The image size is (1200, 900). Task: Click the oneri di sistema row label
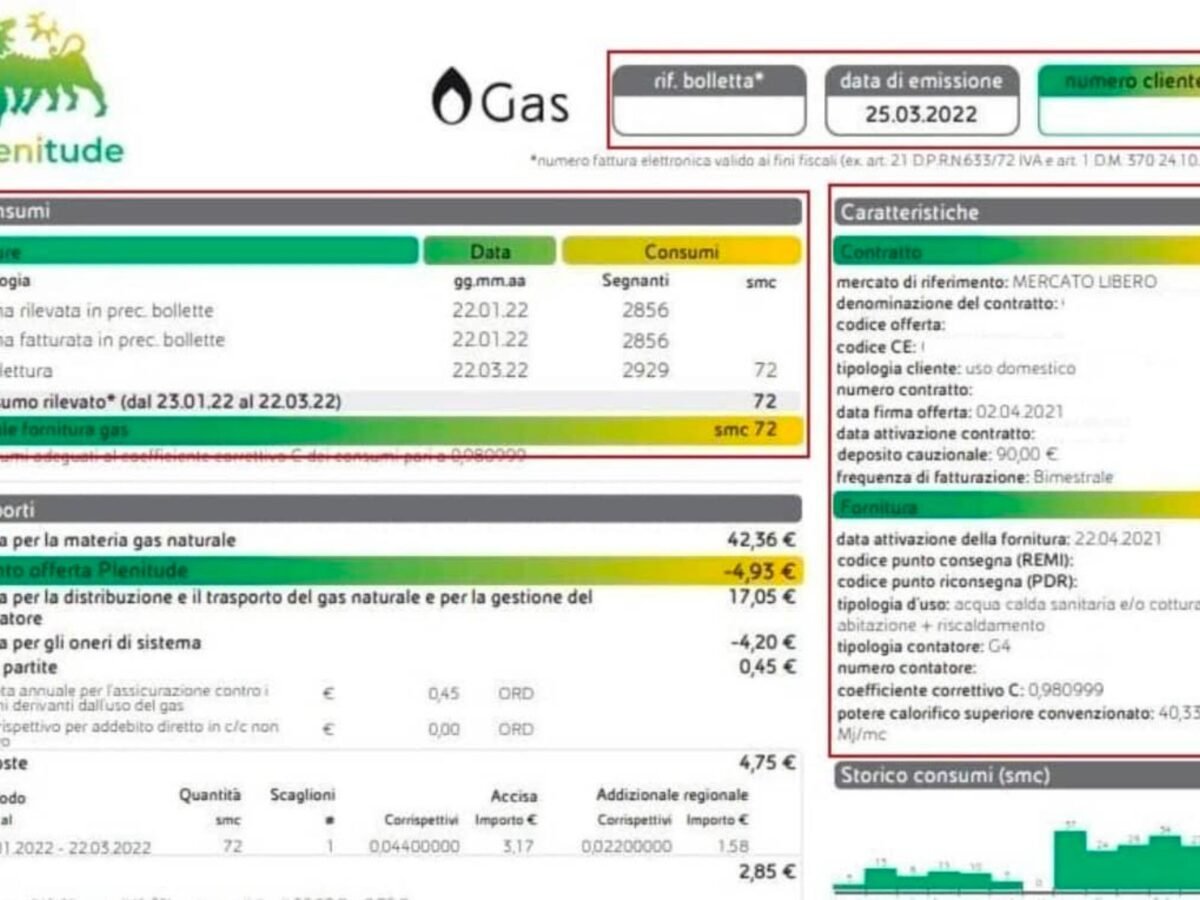tap(100, 642)
